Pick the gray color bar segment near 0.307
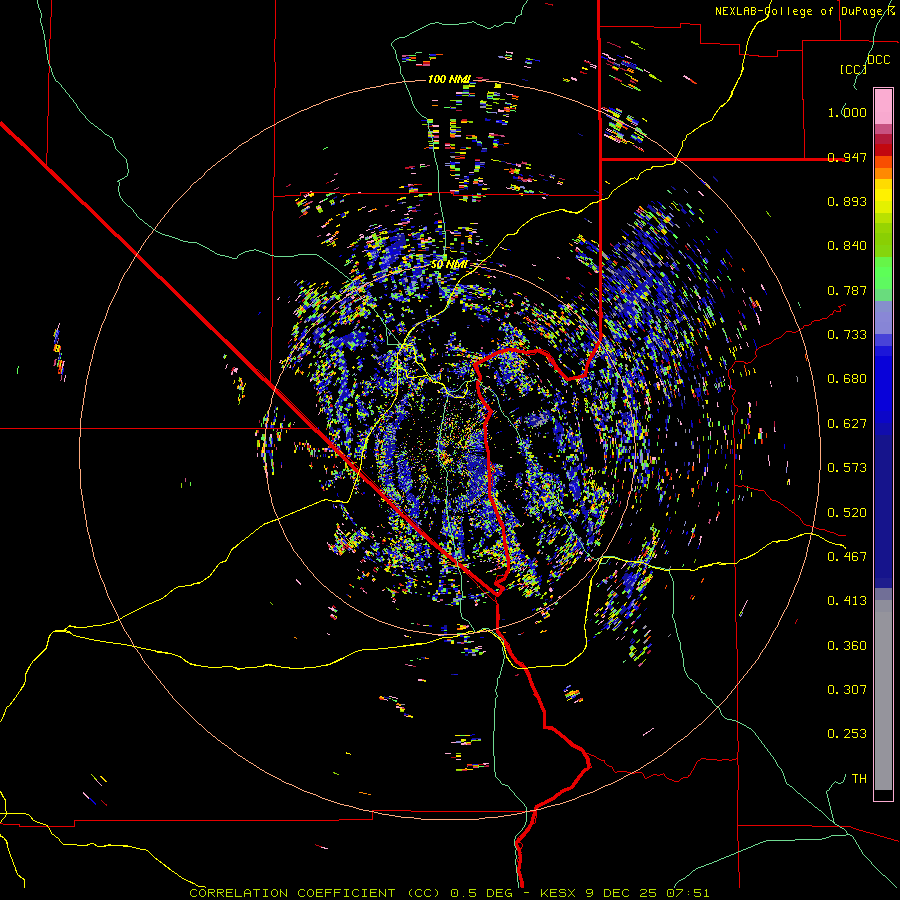 coord(883,695)
